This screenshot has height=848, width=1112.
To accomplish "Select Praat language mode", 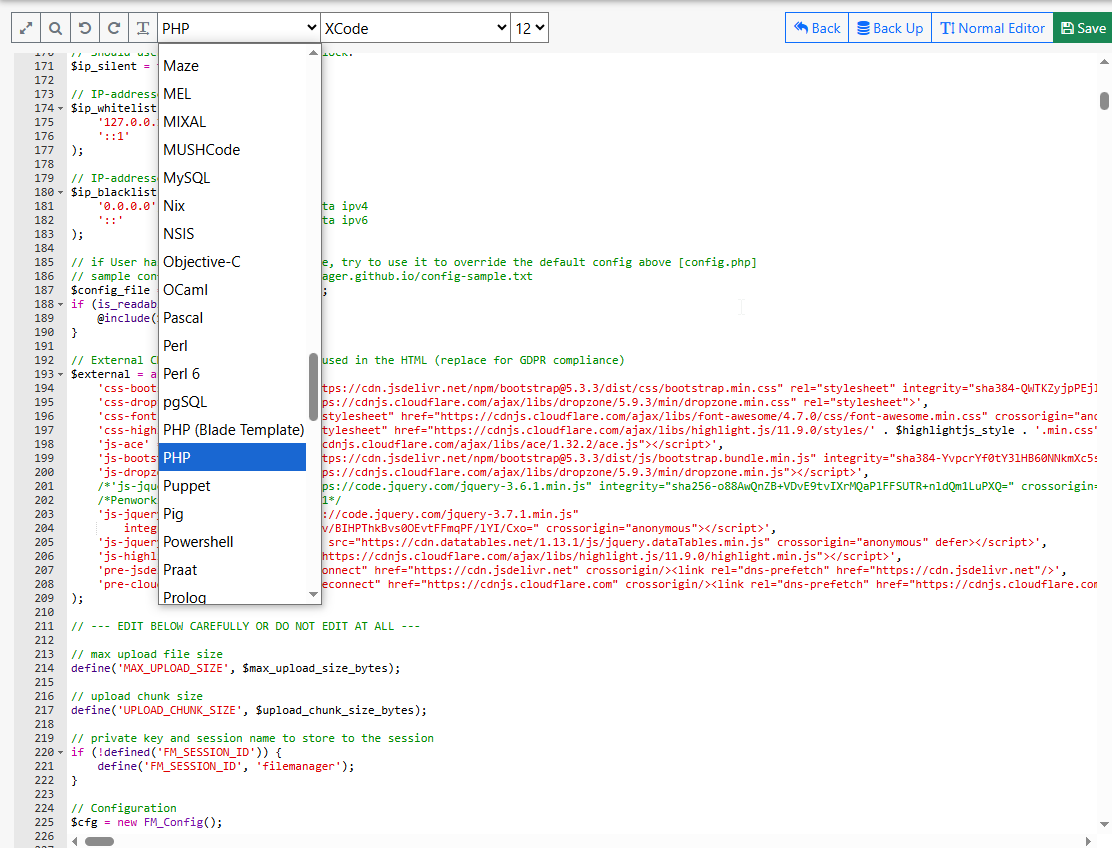I will point(233,570).
